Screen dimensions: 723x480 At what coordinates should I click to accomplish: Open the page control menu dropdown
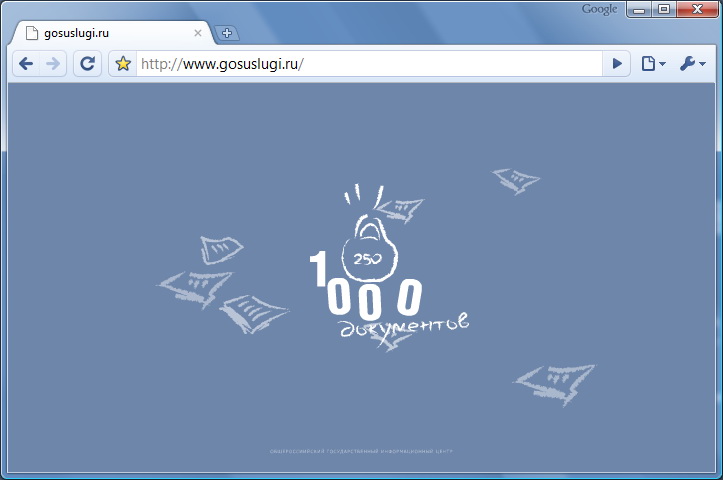click(x=653, y=64)
